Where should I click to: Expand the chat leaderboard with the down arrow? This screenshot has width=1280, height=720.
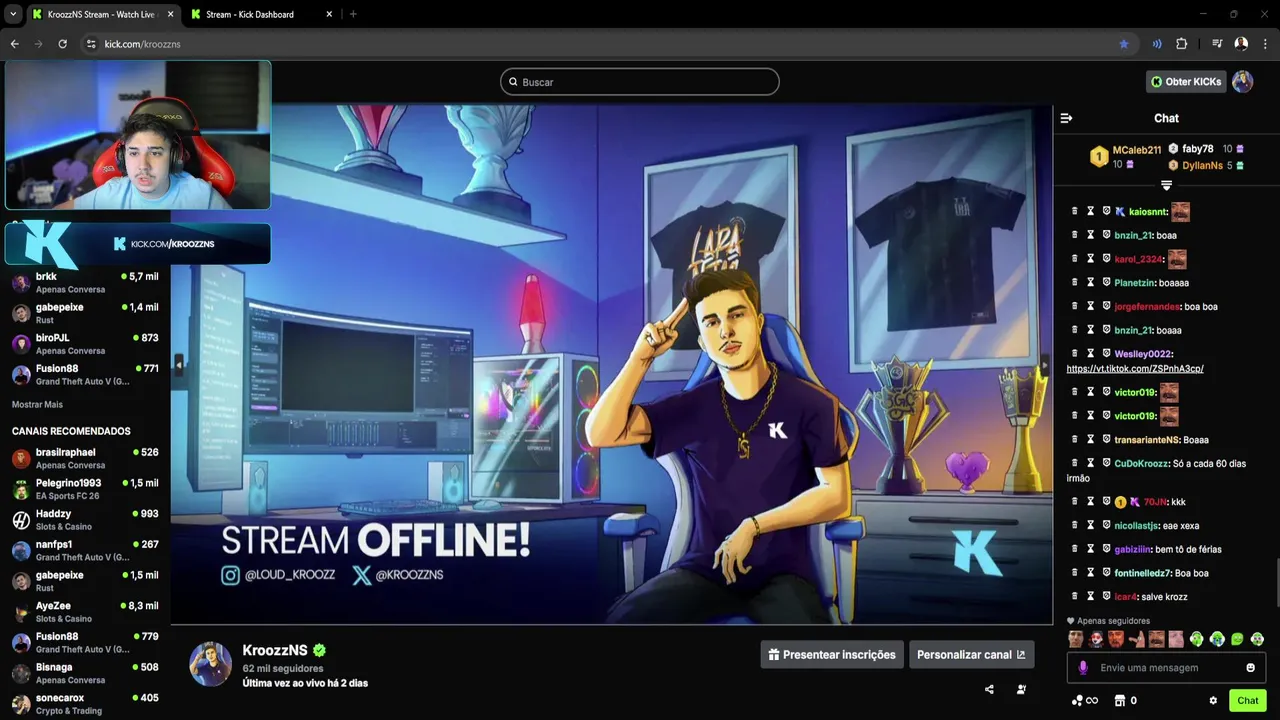pyautogui.click(x=1166, y=185)
